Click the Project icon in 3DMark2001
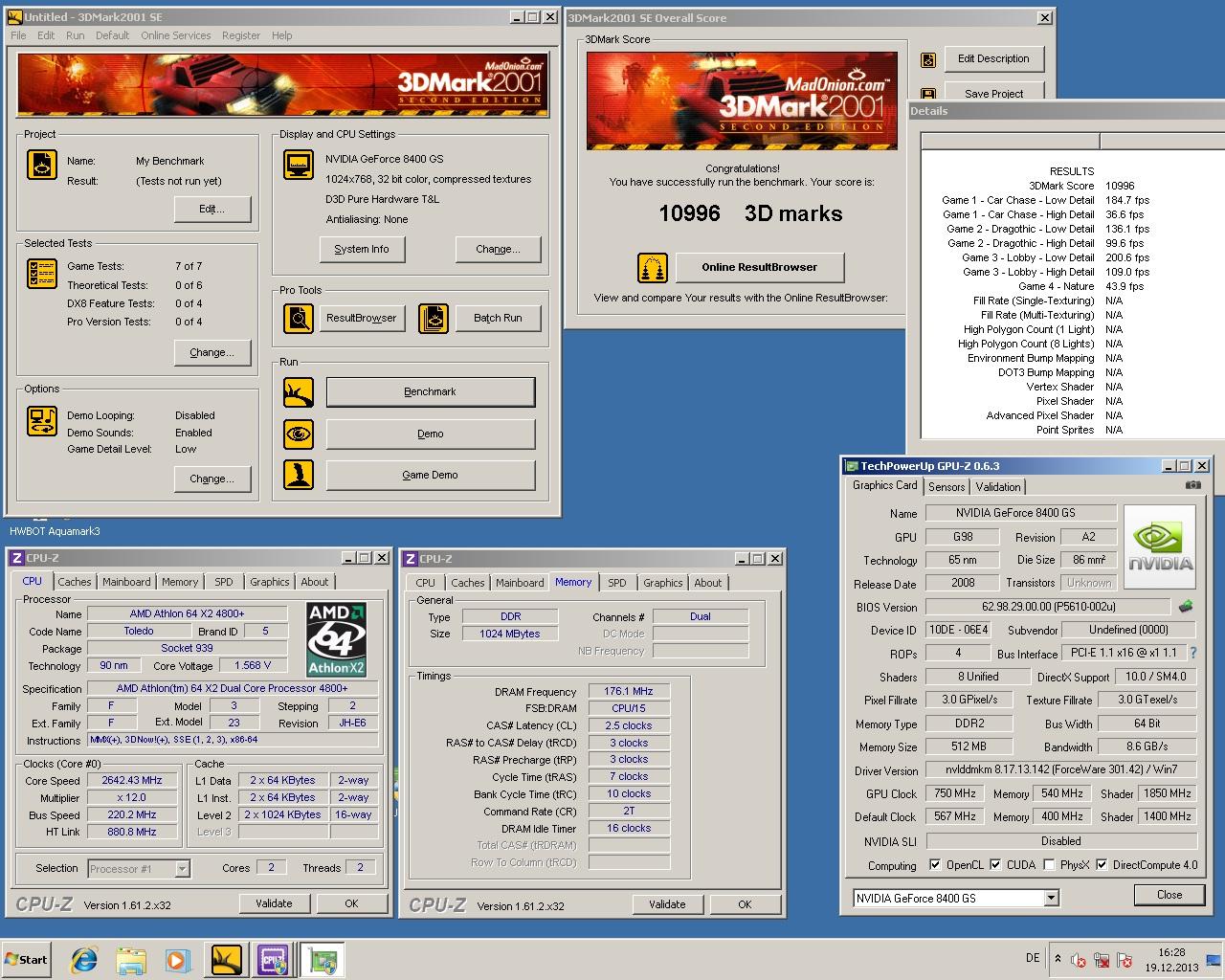Viewport: 1225px width, 980px height. coord(42,165)
